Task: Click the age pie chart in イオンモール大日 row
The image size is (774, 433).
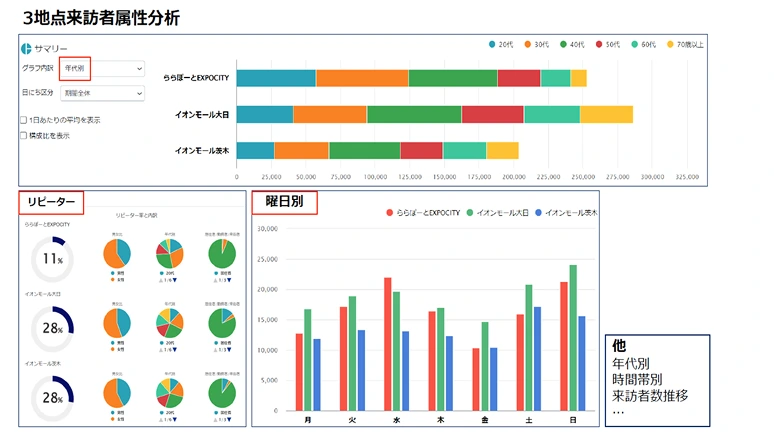Action: [169, 323]
